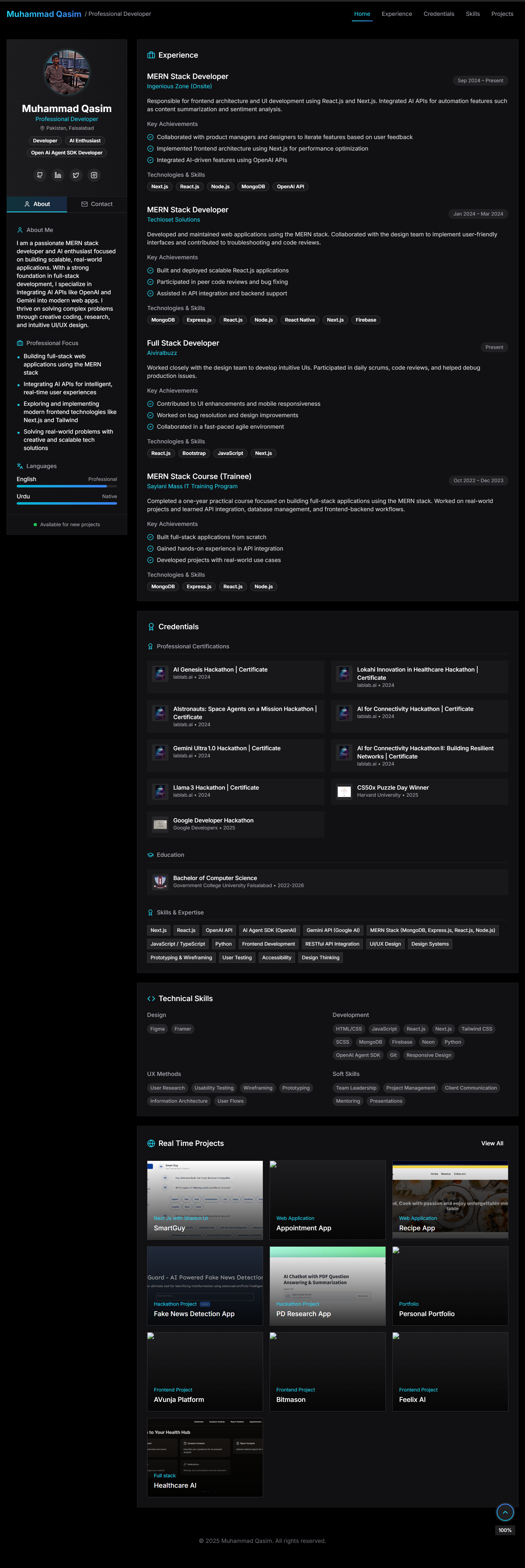The height and width of the screenshot is (1568, 525).
Task: Open Experience in the top navigation
Action: [x=397, y=14]
